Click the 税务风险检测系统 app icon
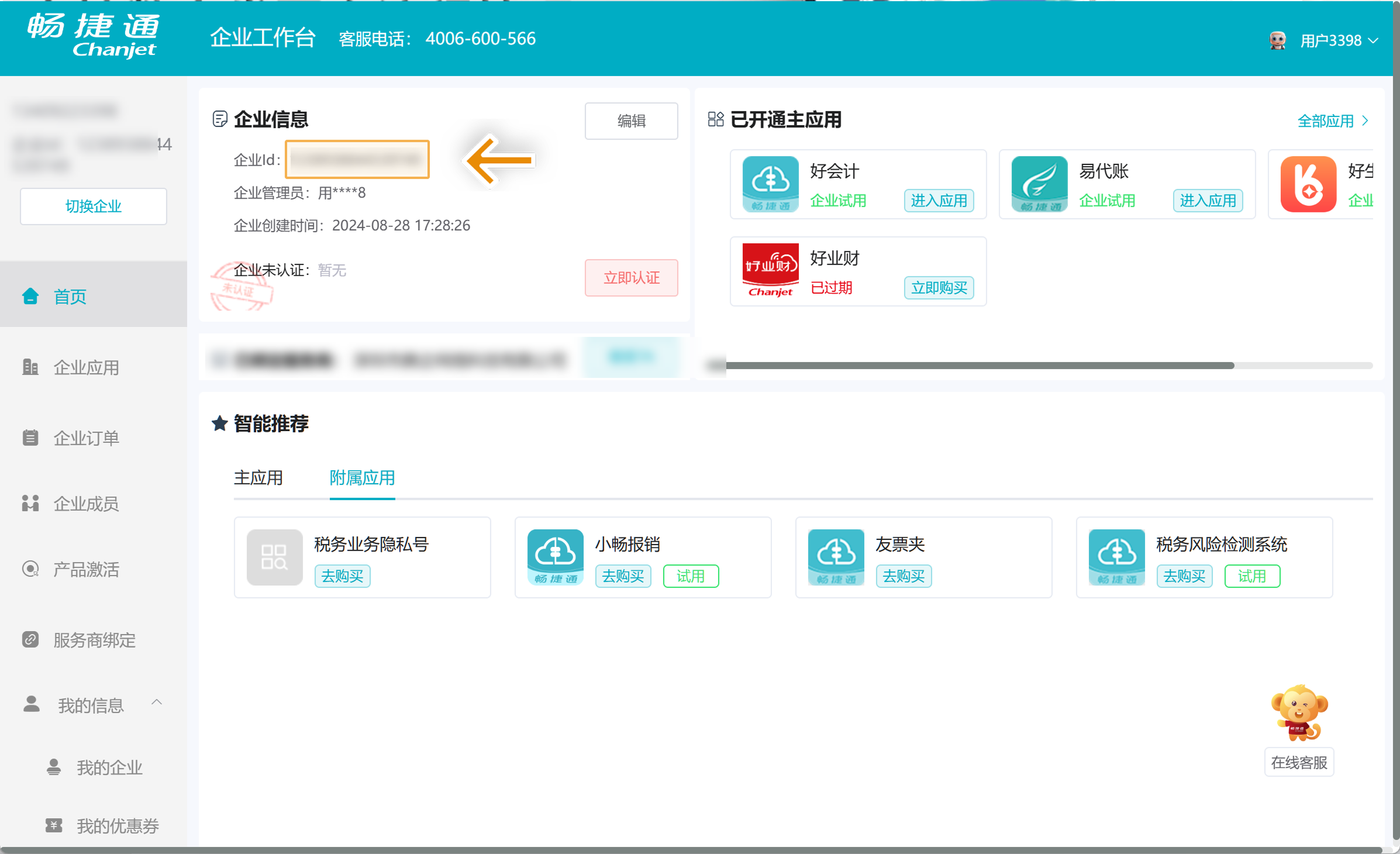The height and width of the screenshot is (854, 1400). (x=1116, y=557)
